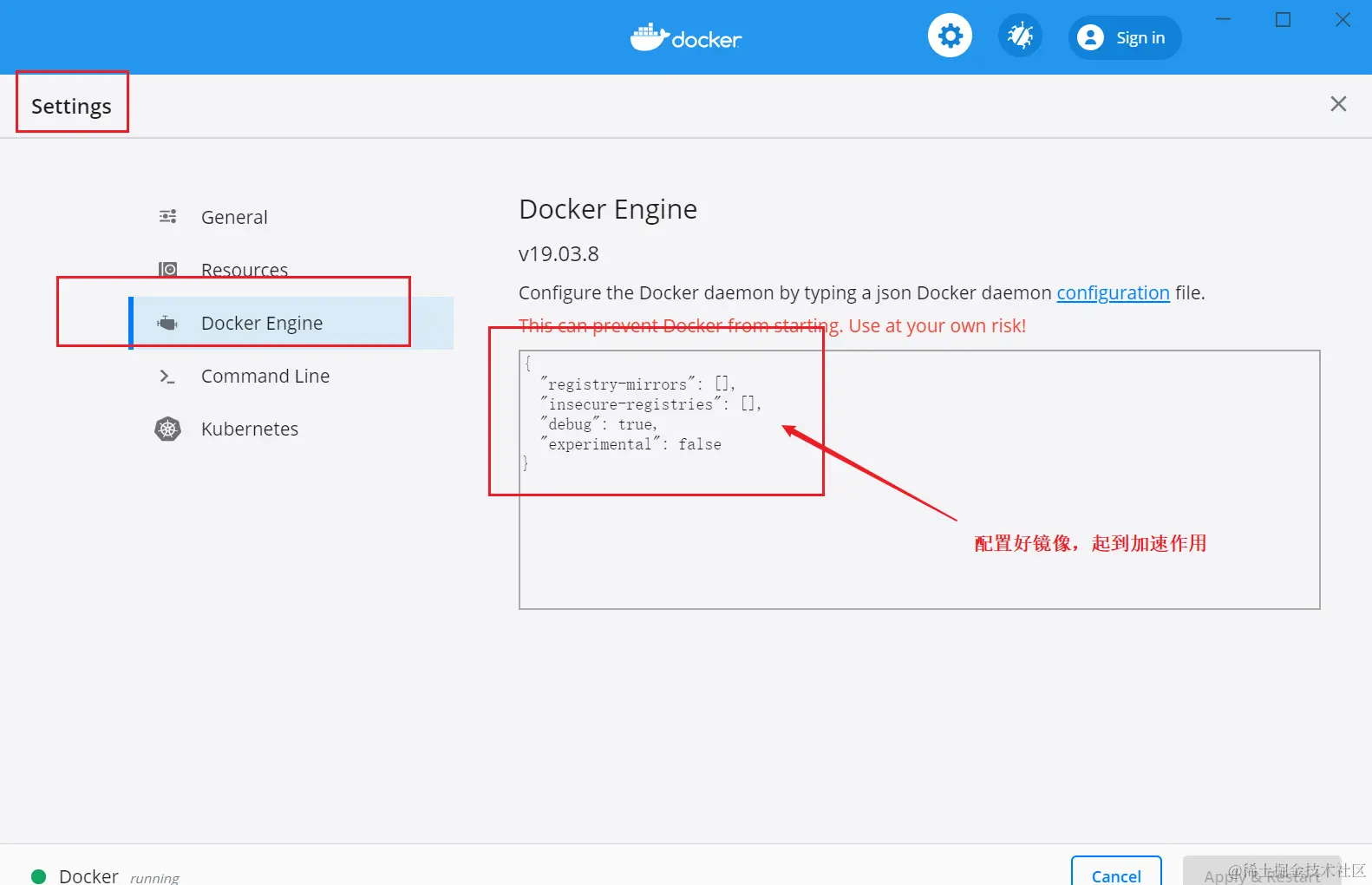Image resolution: width=1372 pixels, height=885 pixels.
Task: Open the General settings section
Action: [291, 217]
